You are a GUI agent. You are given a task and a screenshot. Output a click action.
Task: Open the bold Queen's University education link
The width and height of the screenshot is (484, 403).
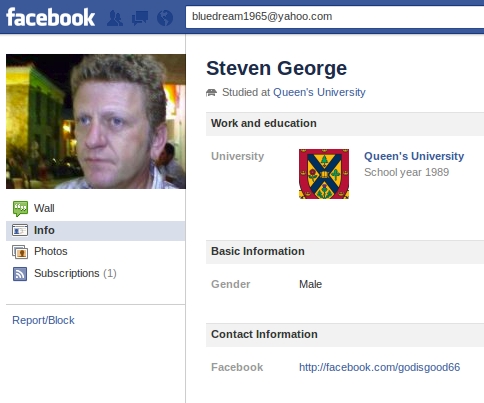414,156
